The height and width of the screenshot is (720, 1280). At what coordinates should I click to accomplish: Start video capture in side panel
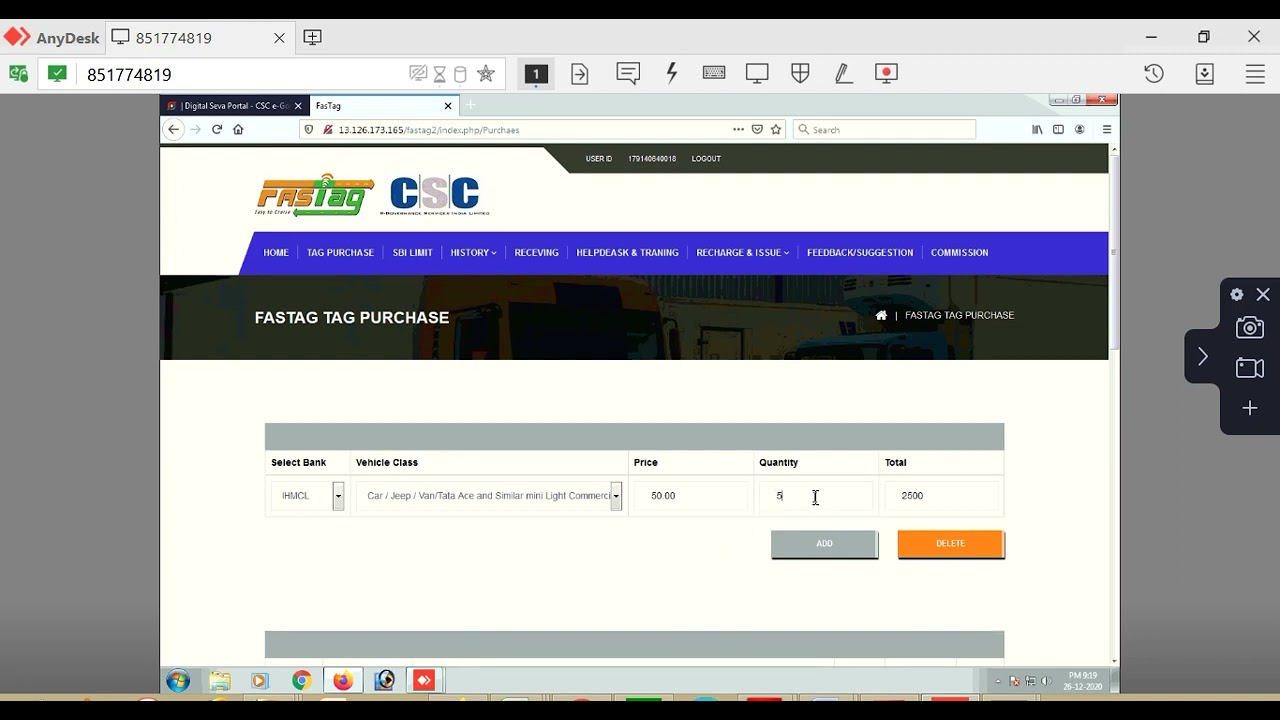pyautogui.click(x=1250, y=368)
